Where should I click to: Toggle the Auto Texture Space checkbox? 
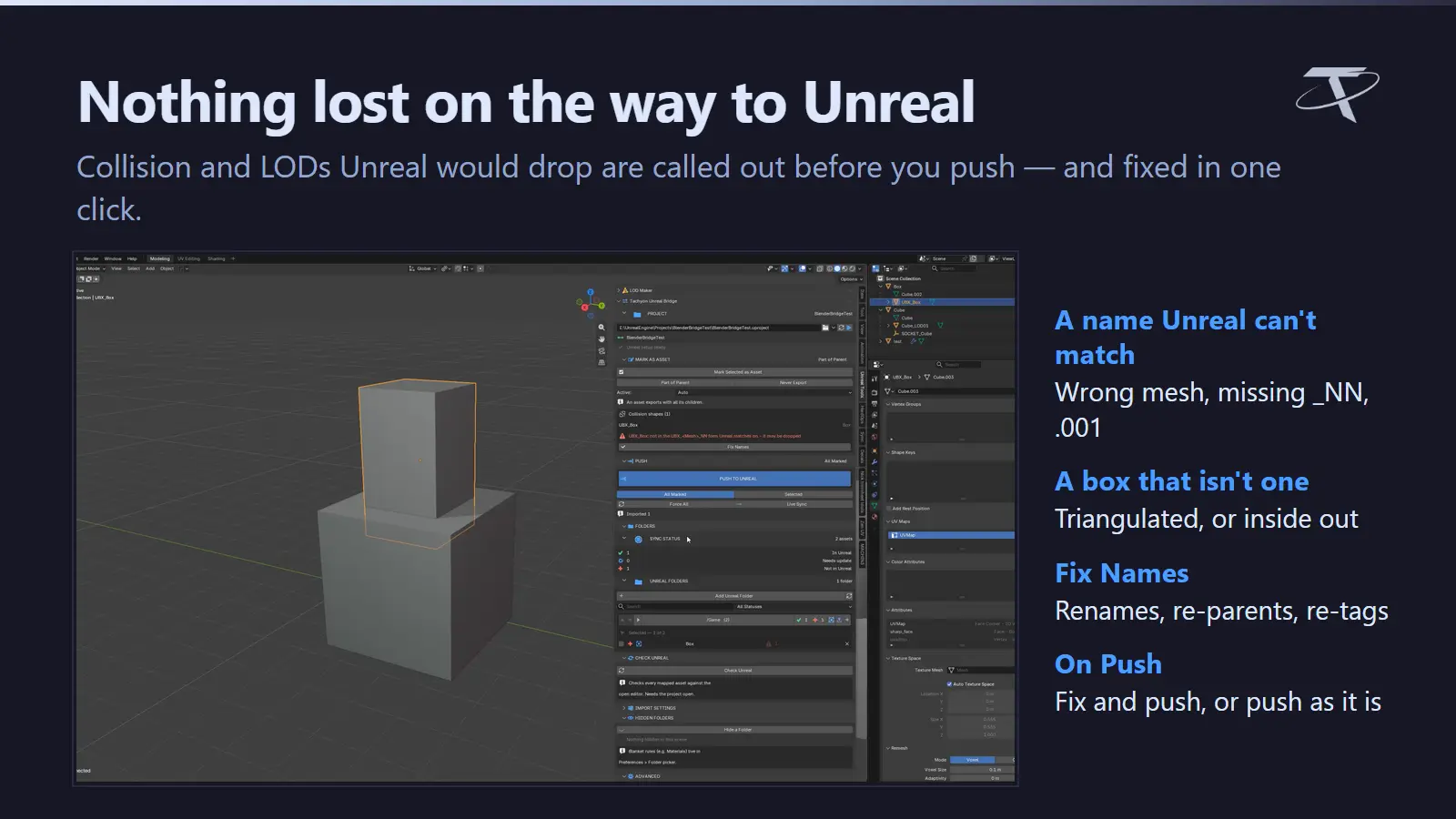tap(949, 684)
